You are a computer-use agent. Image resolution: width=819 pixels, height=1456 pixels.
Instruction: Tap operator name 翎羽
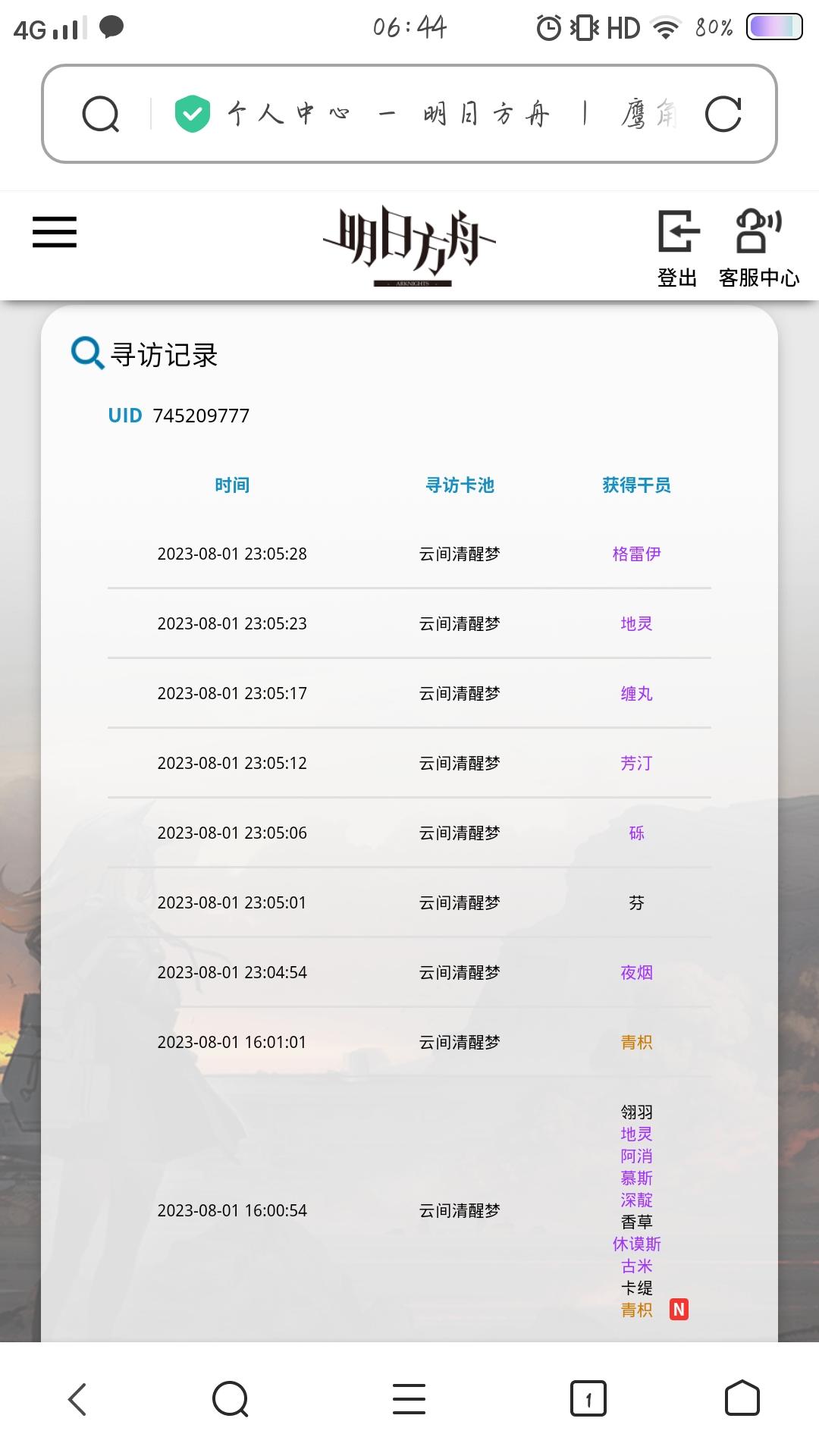point(637,1112)
